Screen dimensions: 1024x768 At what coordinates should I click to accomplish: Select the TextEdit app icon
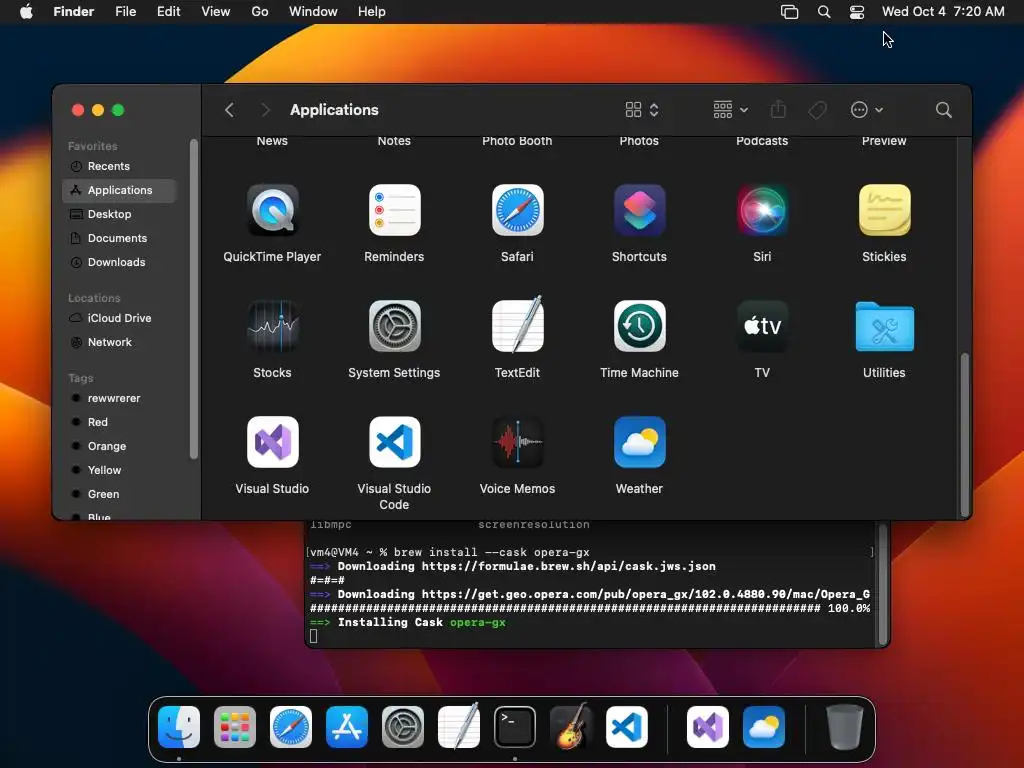point(517,326)
